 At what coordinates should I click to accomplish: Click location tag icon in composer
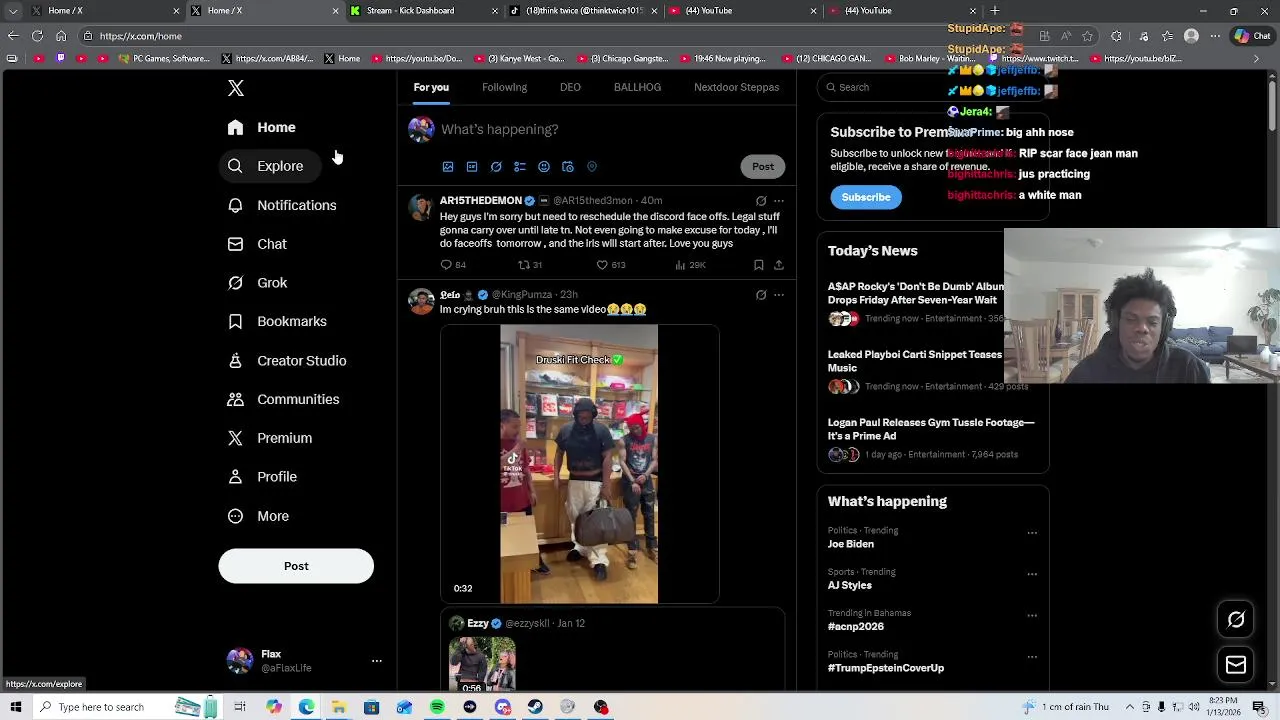[592, 167]
